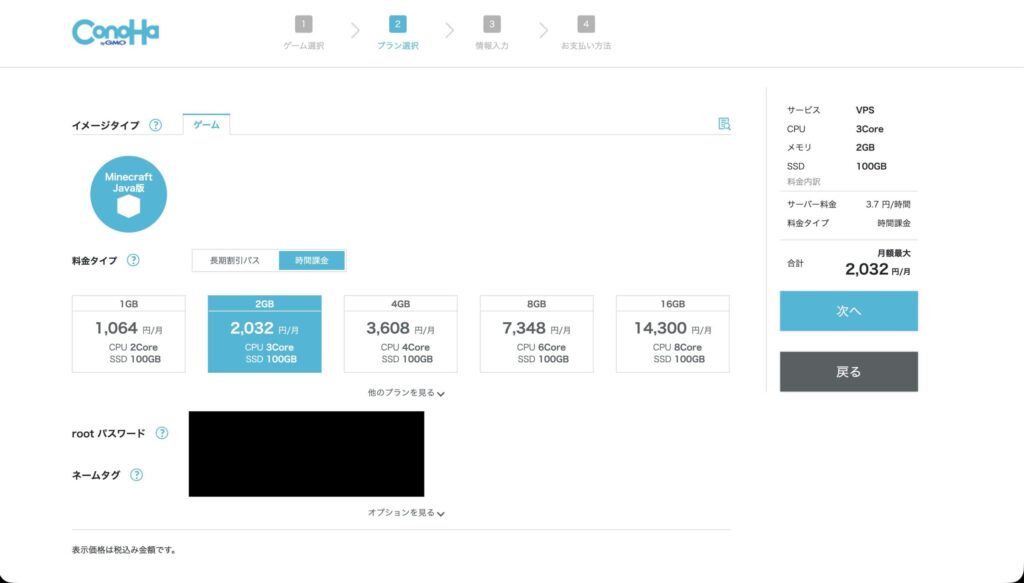This screenshot has width=1024, height=583.
Task: Select the ゲーム tab
Action: 206,125
